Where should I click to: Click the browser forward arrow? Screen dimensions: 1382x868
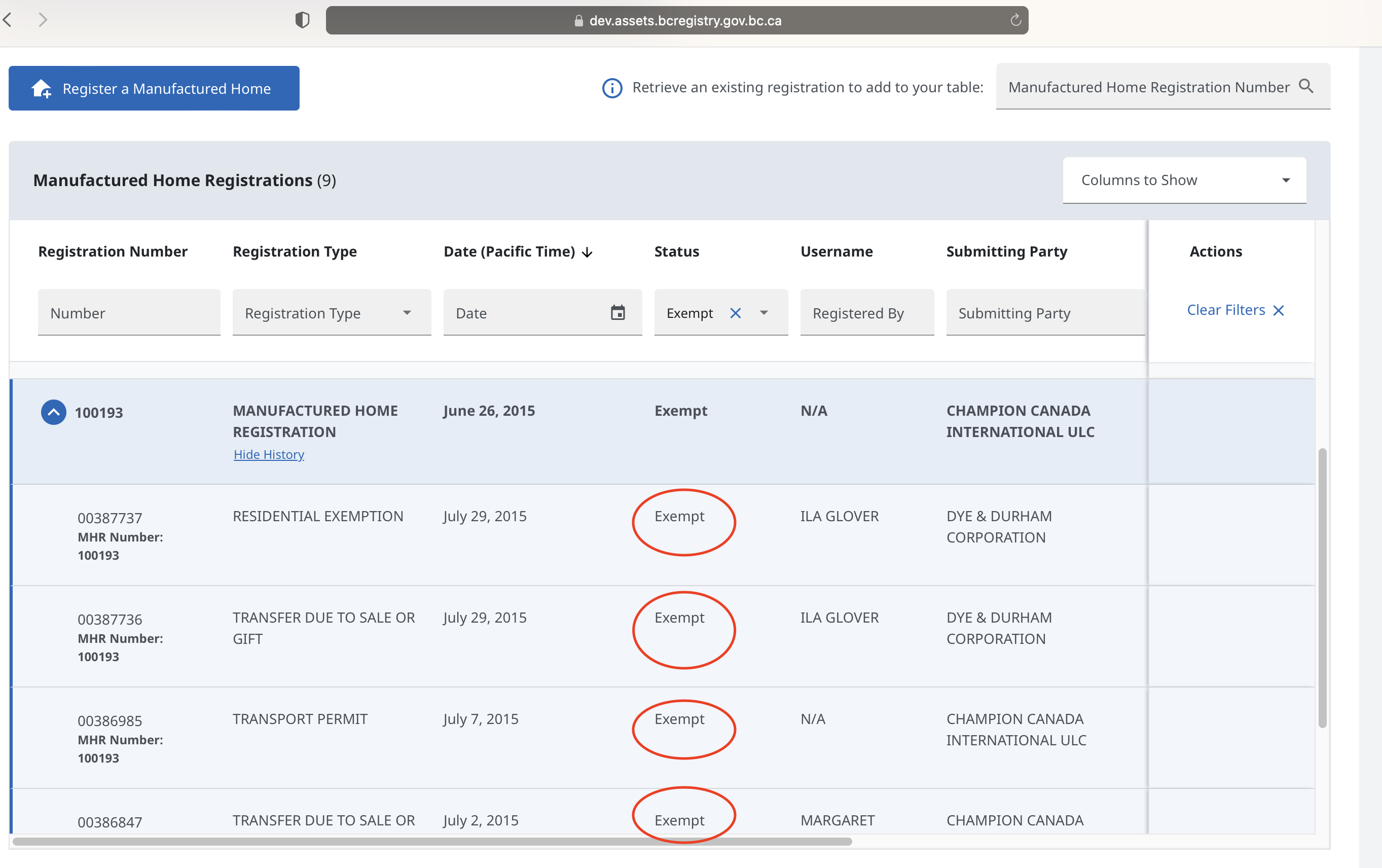point(43,20)
